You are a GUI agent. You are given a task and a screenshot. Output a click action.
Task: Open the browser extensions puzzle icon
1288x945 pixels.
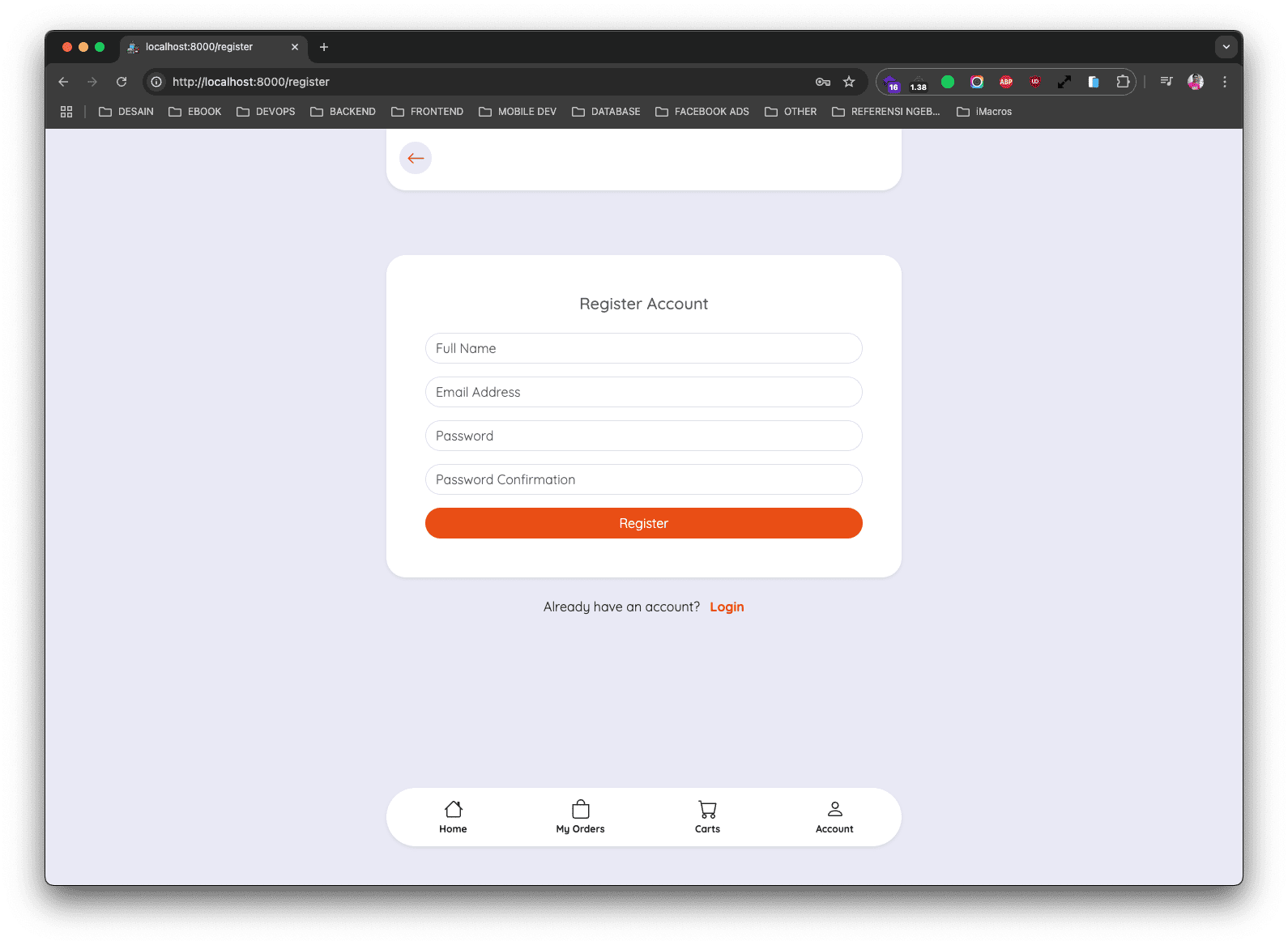point(1123,82)
